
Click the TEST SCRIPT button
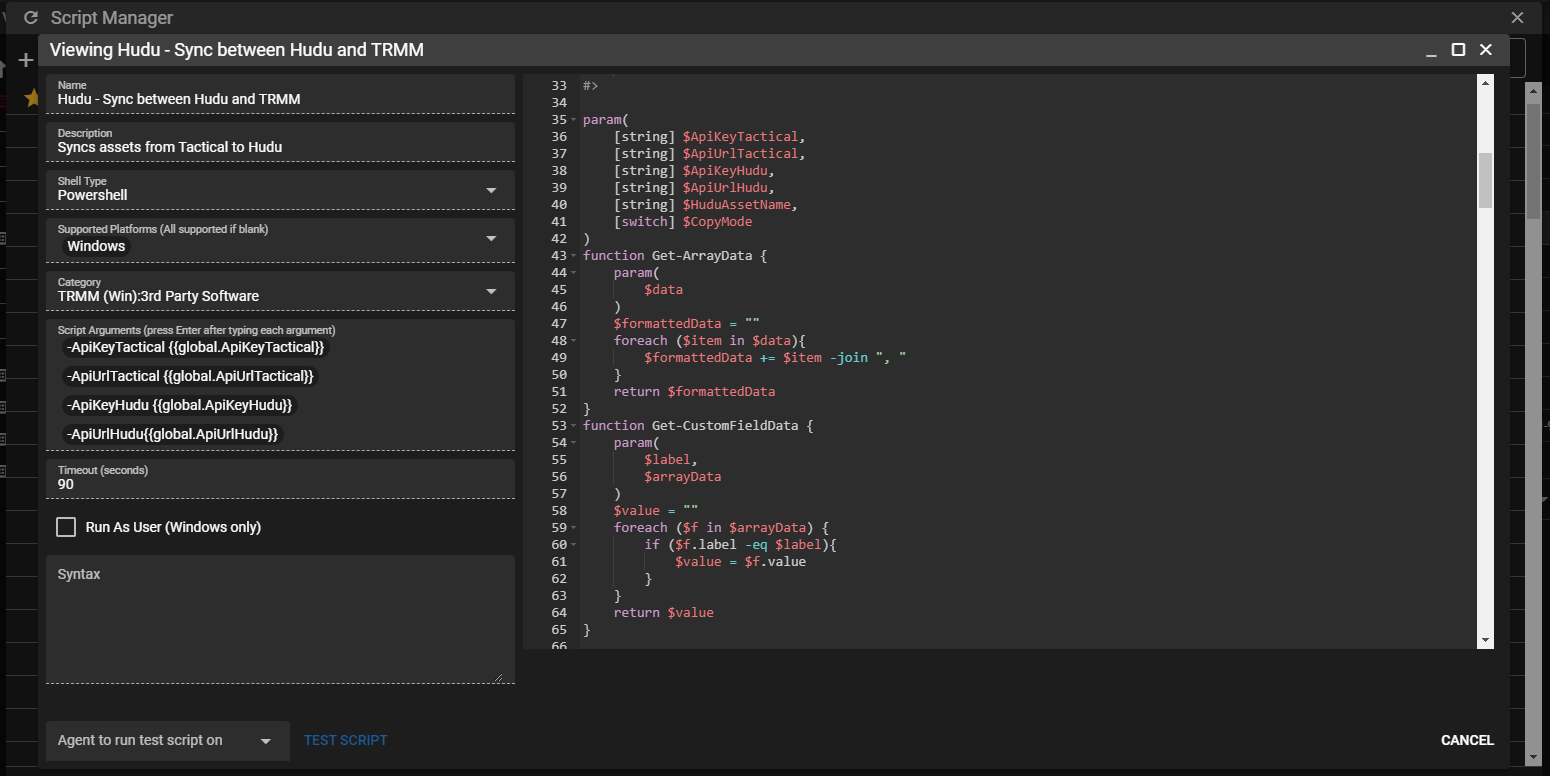point(346,741)
